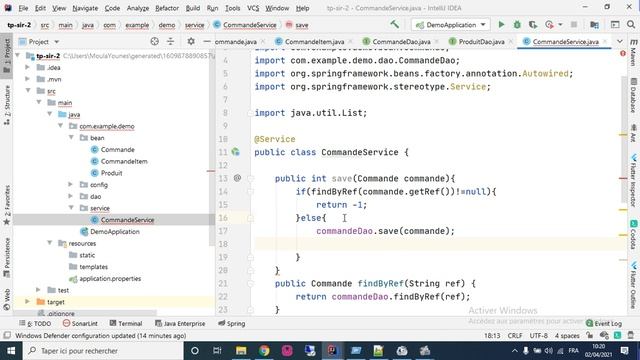Open Maven side tool window
The image size is (640, 360).
pyautogui.click(x=633, y=52)
